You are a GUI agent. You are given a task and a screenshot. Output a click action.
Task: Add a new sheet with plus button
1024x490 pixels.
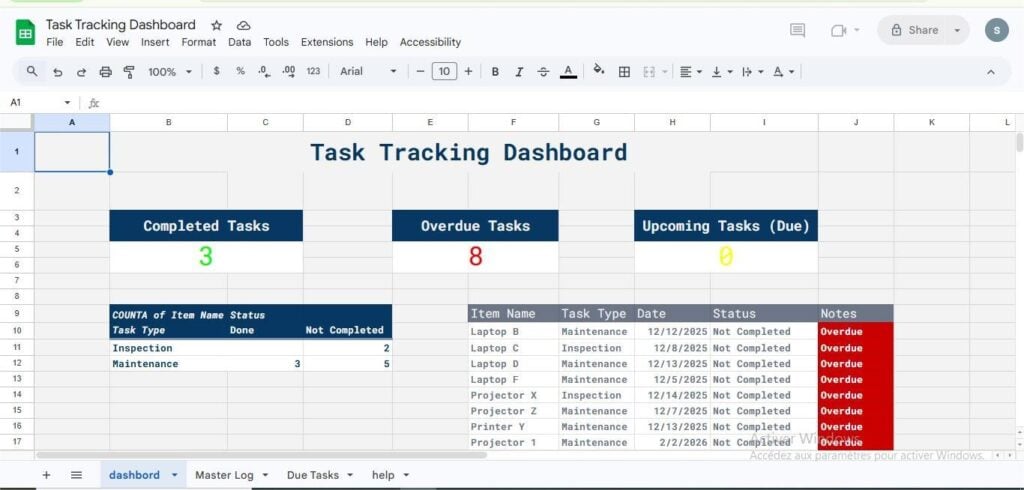[x=46, y=475]
